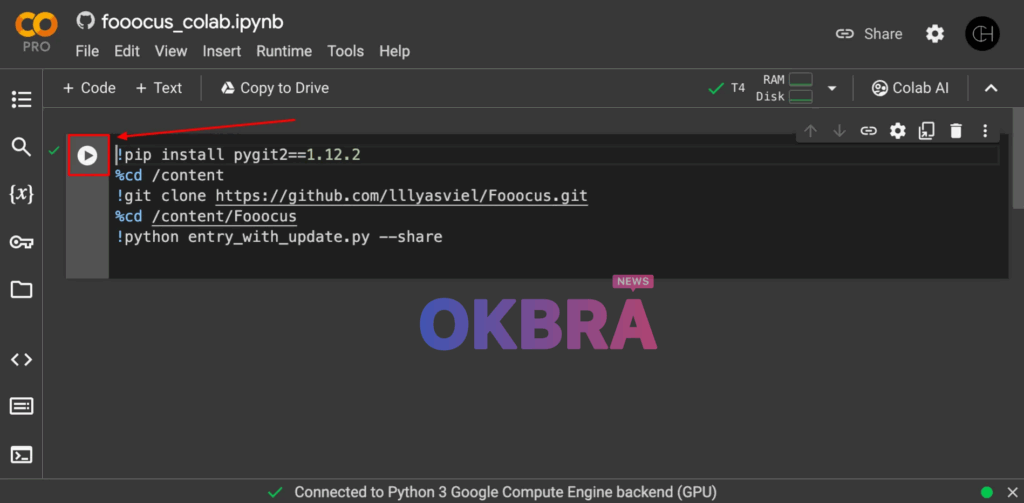Image resolution: width=1024 pixels, height=503 pixels.
Task: Click the fooocus_colab.ipynb notebook title
Action: pos(193,22)
